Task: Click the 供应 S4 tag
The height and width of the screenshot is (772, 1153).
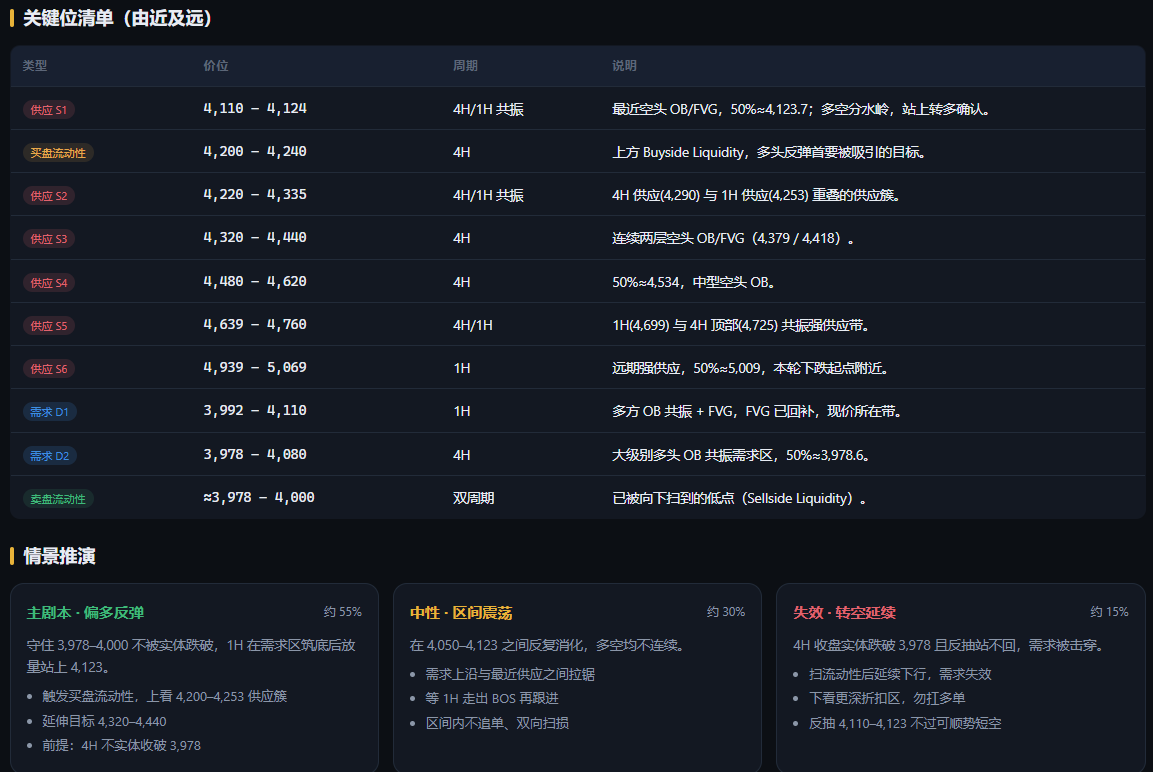Action: click(x=49, y=283)
